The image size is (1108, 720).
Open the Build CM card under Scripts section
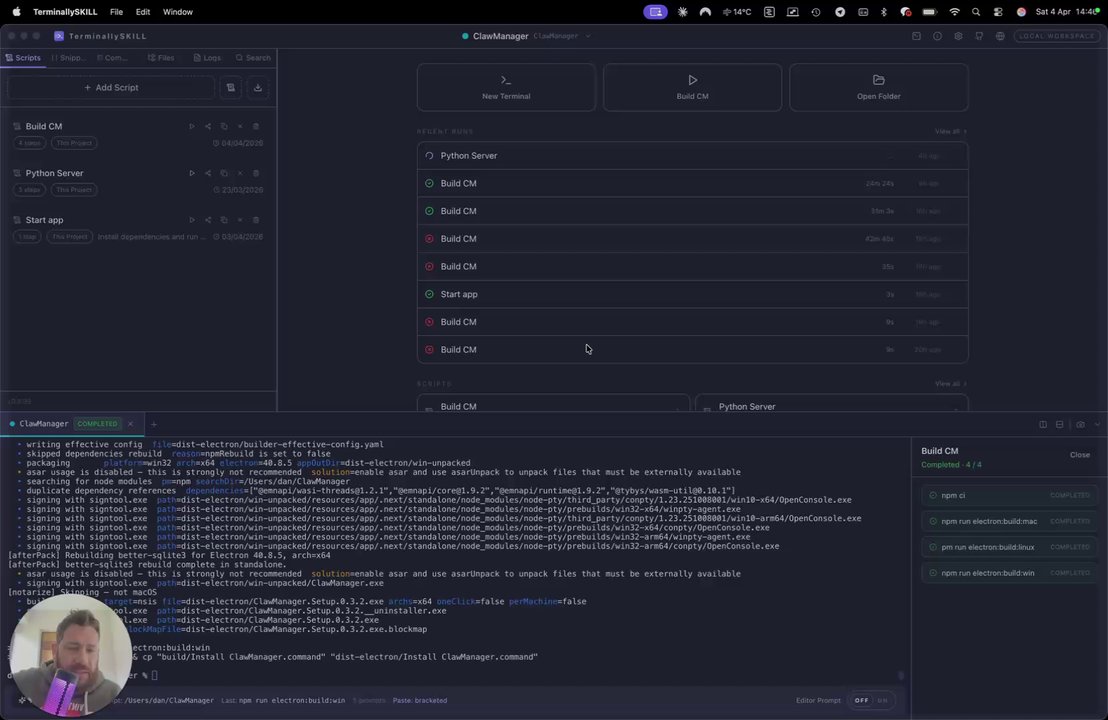tap(553, 403)
